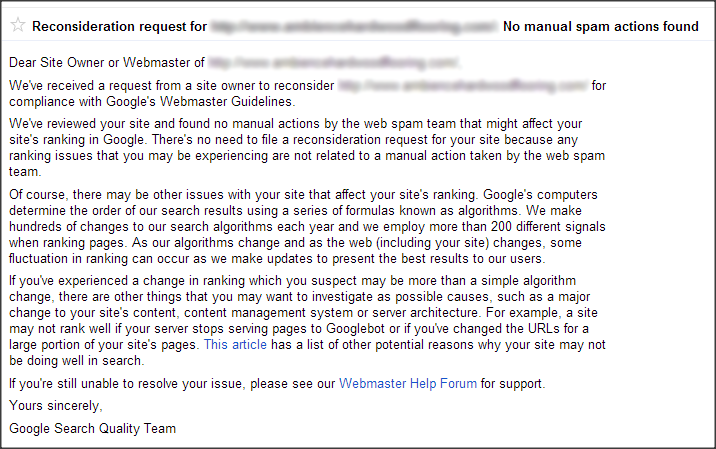
Task: Click the "Reconsideration request for" subject text
Action: [119, 26]
